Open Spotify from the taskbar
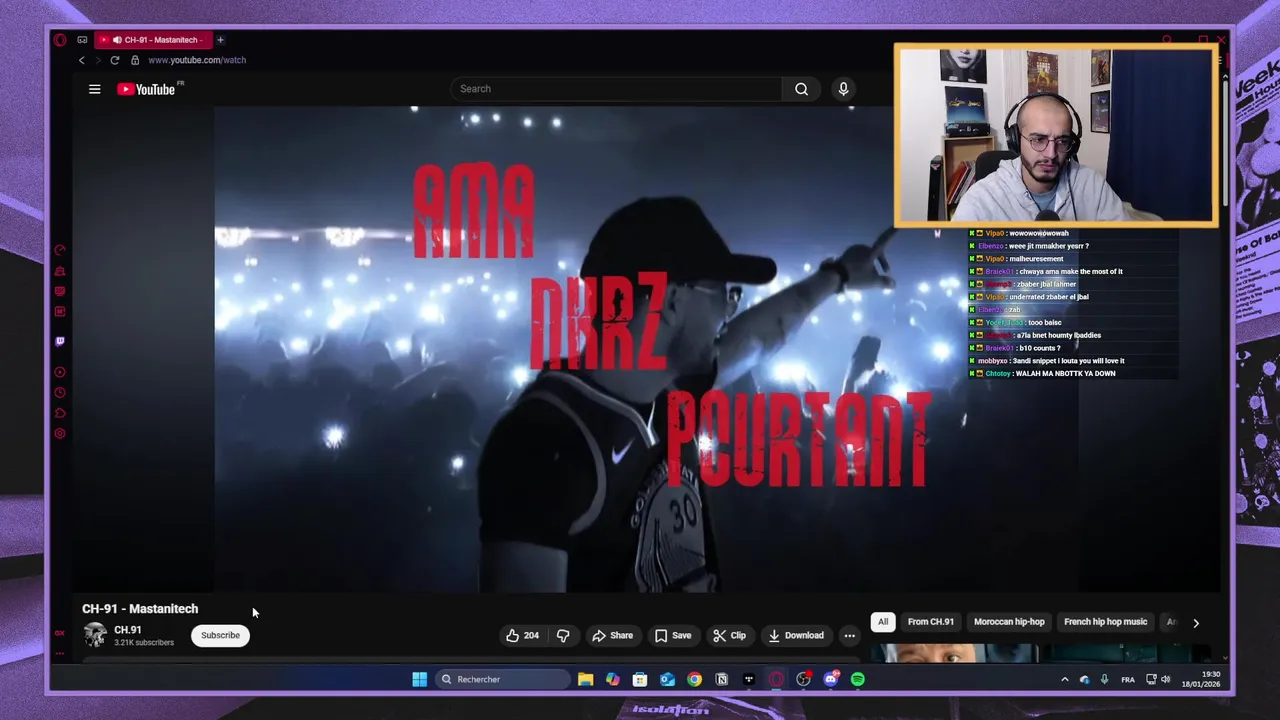 858,679
